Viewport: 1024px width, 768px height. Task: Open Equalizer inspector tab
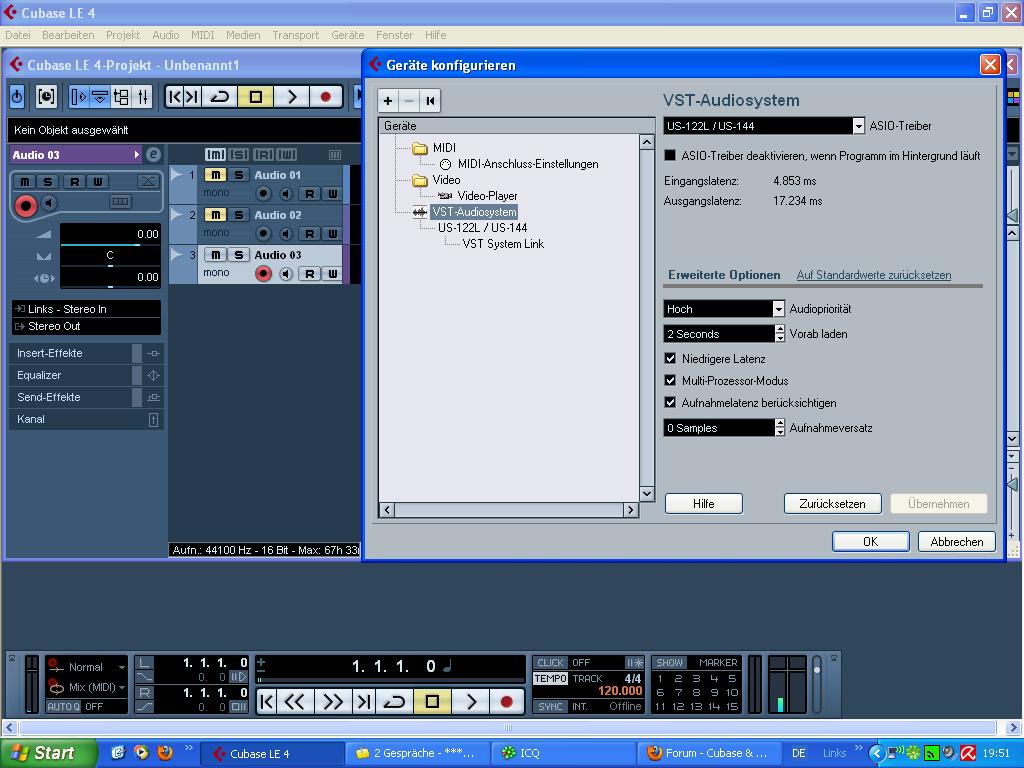(71, 376)
